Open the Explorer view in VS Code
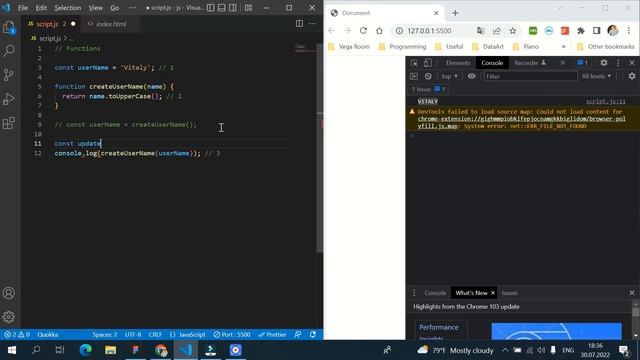 pos(9,28)
